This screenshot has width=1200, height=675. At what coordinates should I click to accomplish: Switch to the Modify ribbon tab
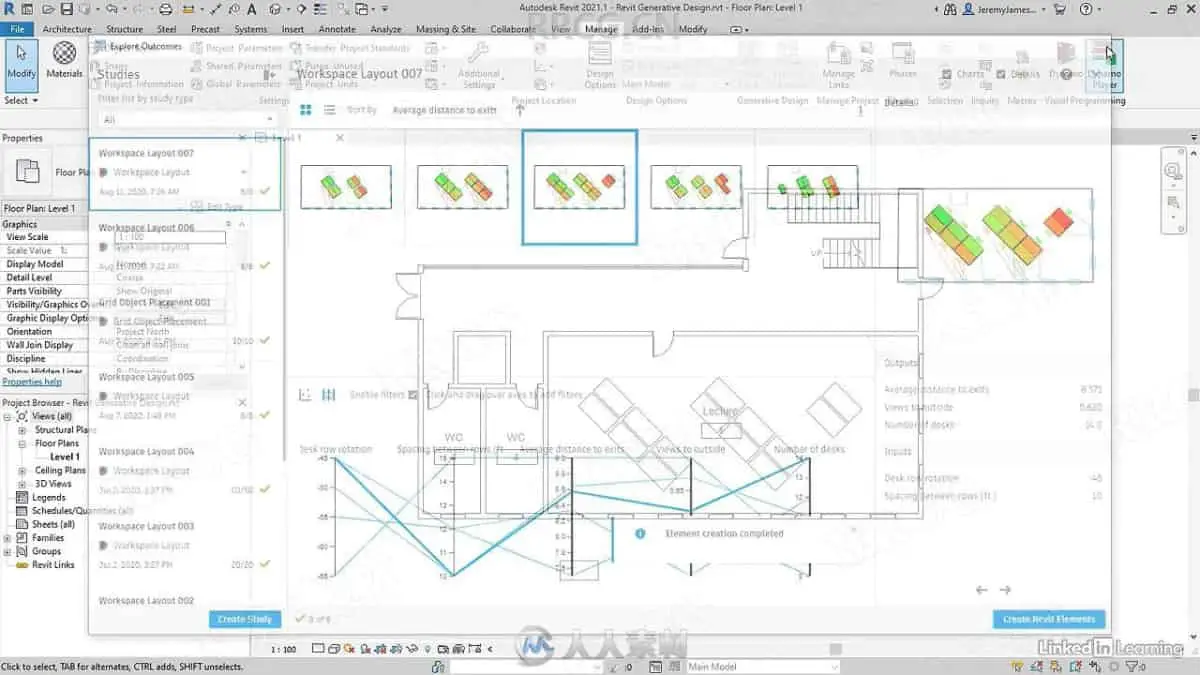click(x=693, y=29)
